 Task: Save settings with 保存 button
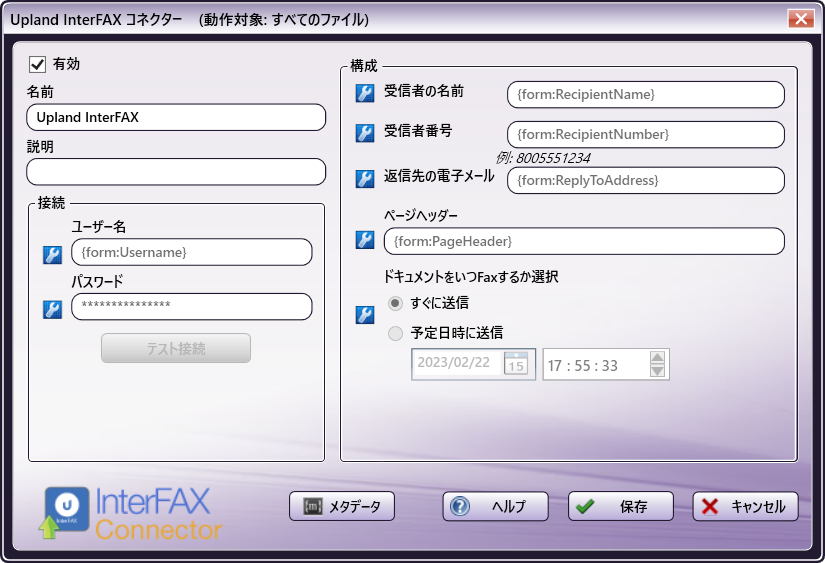point(621,506)
